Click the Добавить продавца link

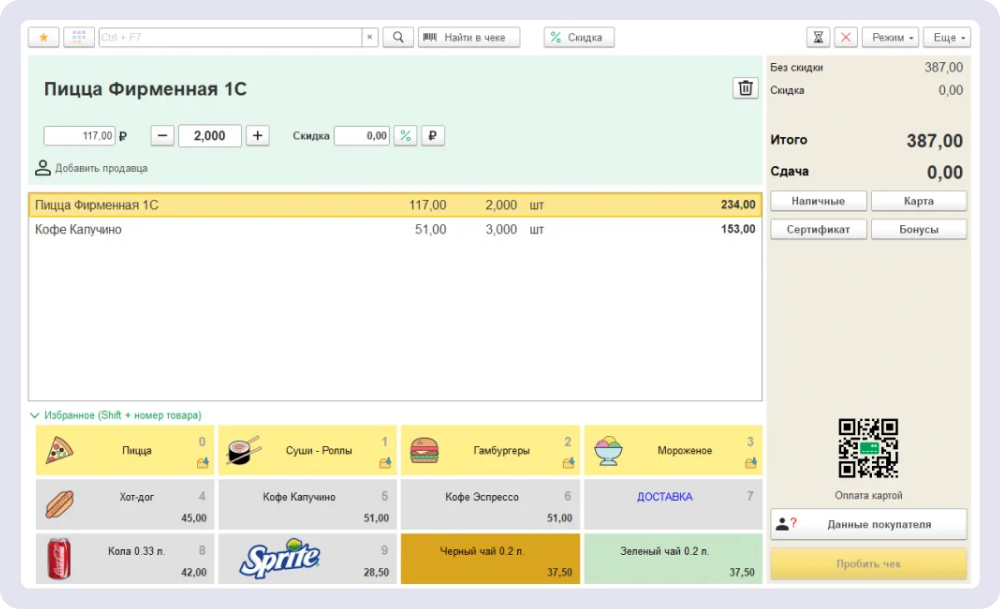click(100, 168)
